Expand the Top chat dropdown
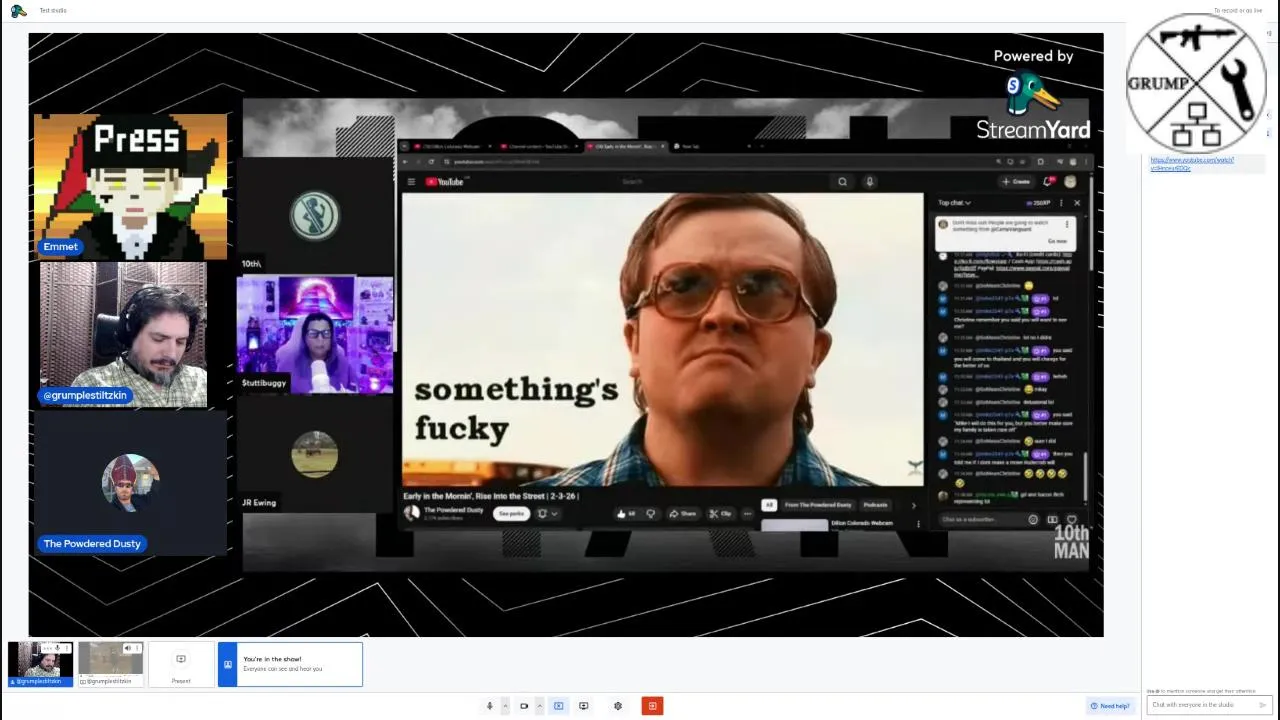 coord(954,203)
